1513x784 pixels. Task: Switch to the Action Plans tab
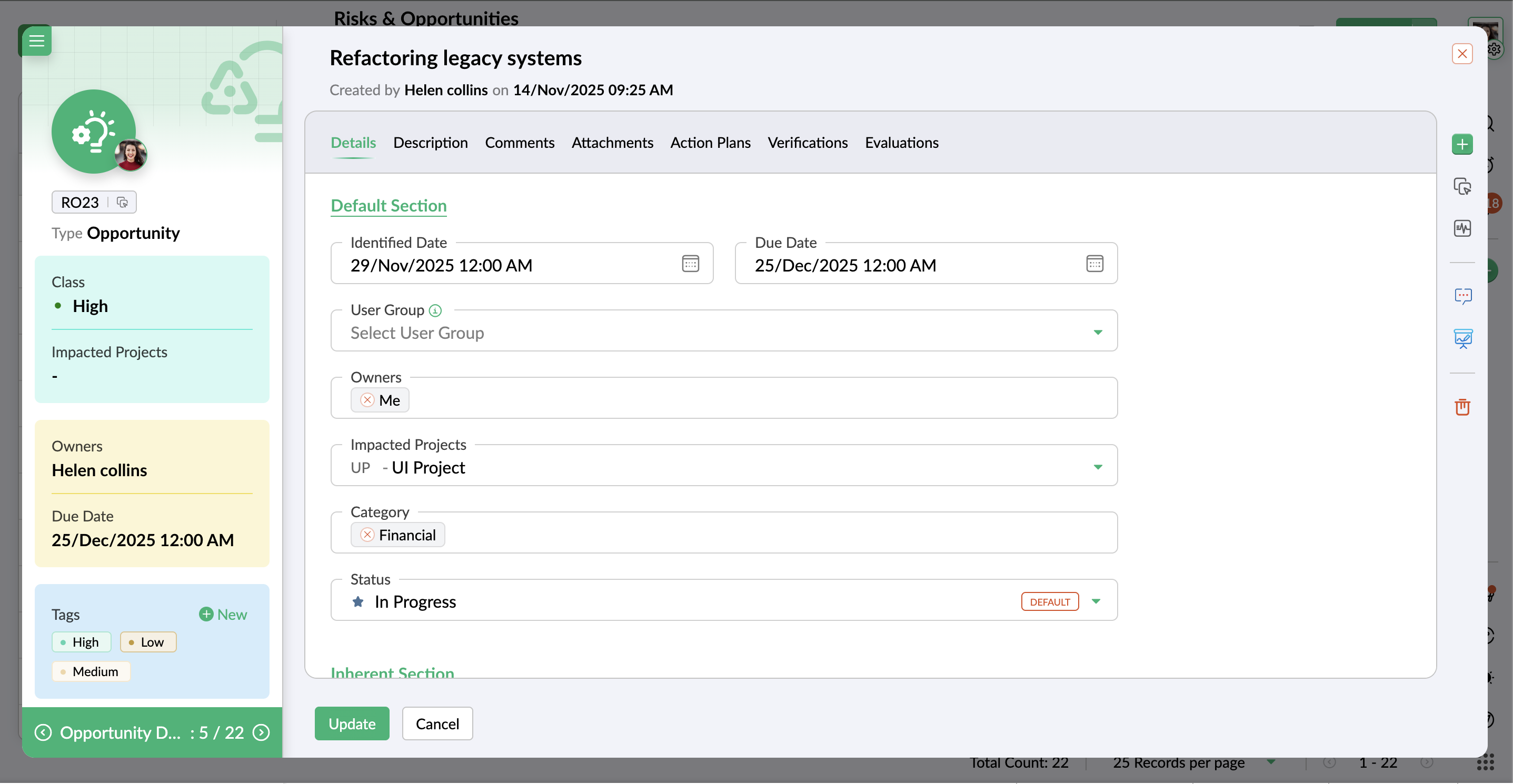[x=710, y=143]
